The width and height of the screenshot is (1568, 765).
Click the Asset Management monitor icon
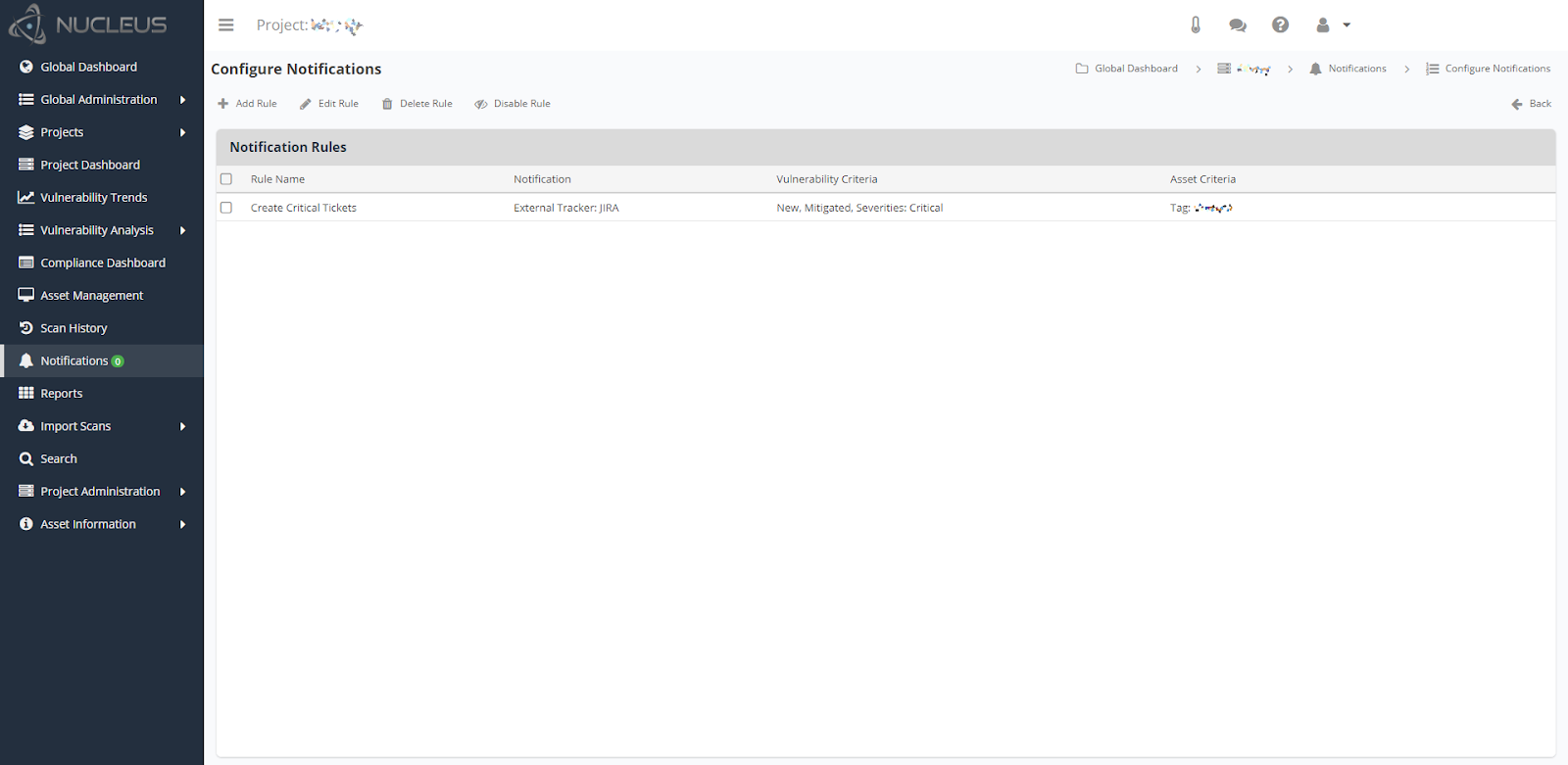tap(26, 295)
